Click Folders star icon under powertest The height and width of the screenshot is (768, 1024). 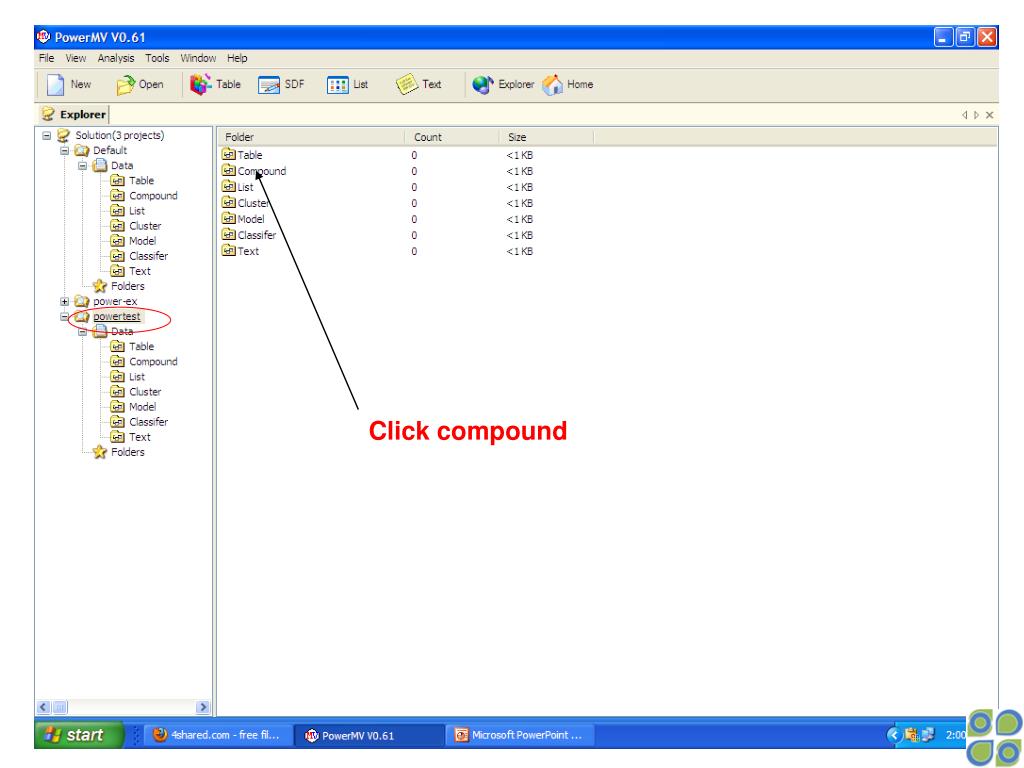point(99,452)
